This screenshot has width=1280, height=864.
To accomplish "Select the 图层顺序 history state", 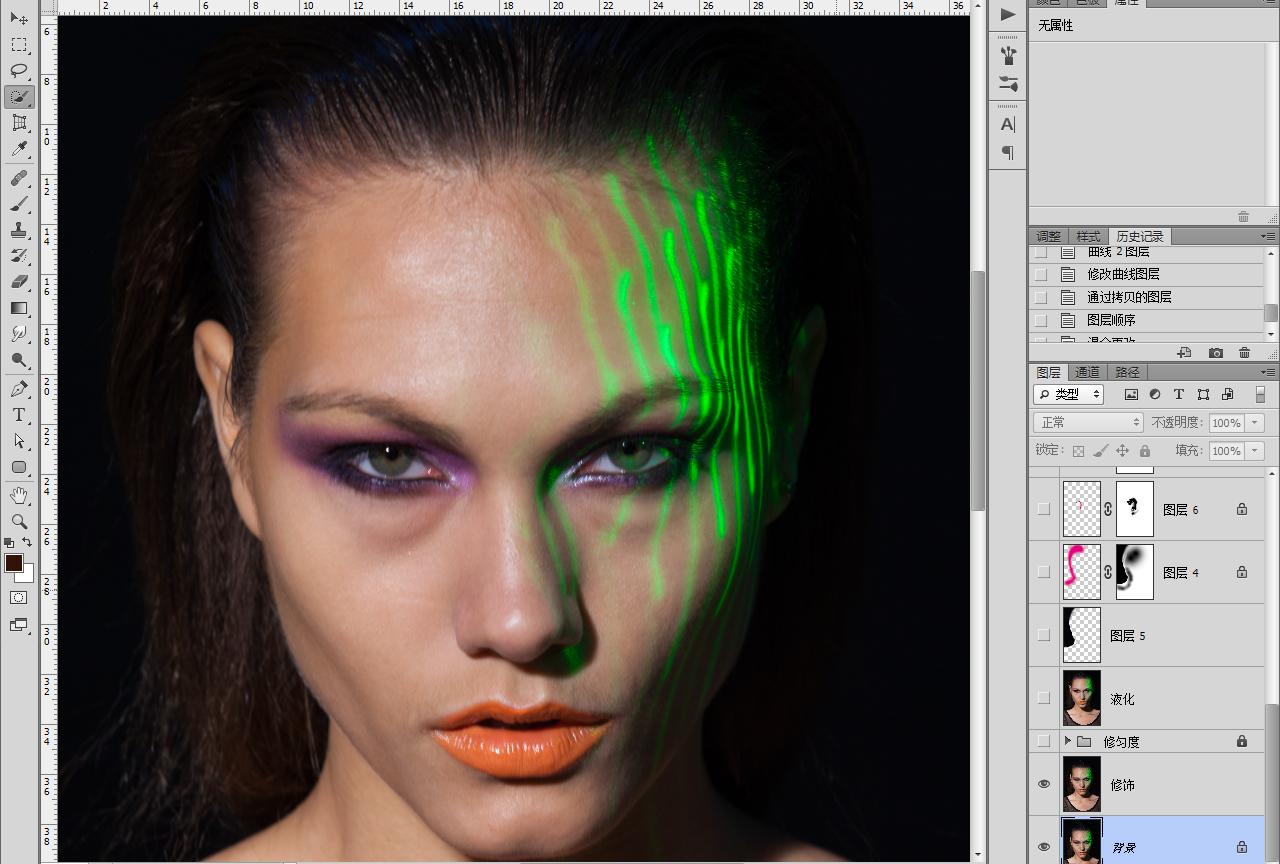I will click(1111, 320).
